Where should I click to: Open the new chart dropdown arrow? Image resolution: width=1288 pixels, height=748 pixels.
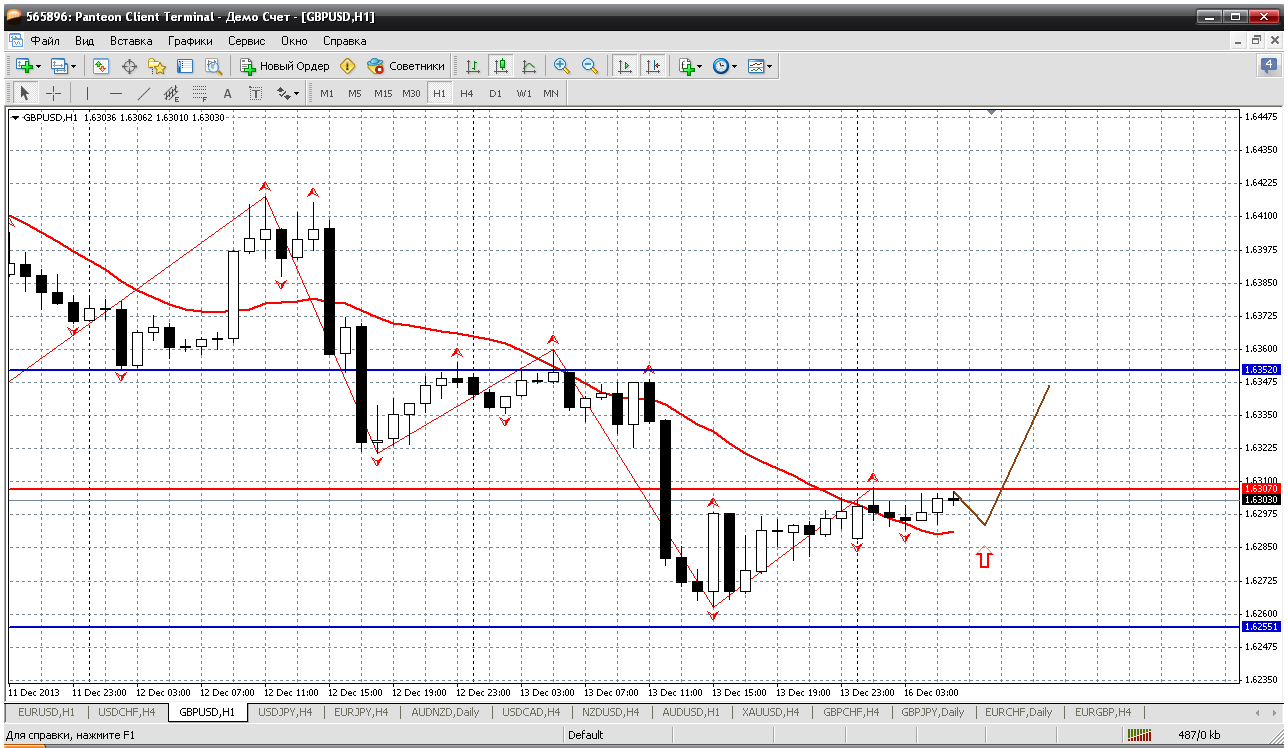(x=38, y=66)
